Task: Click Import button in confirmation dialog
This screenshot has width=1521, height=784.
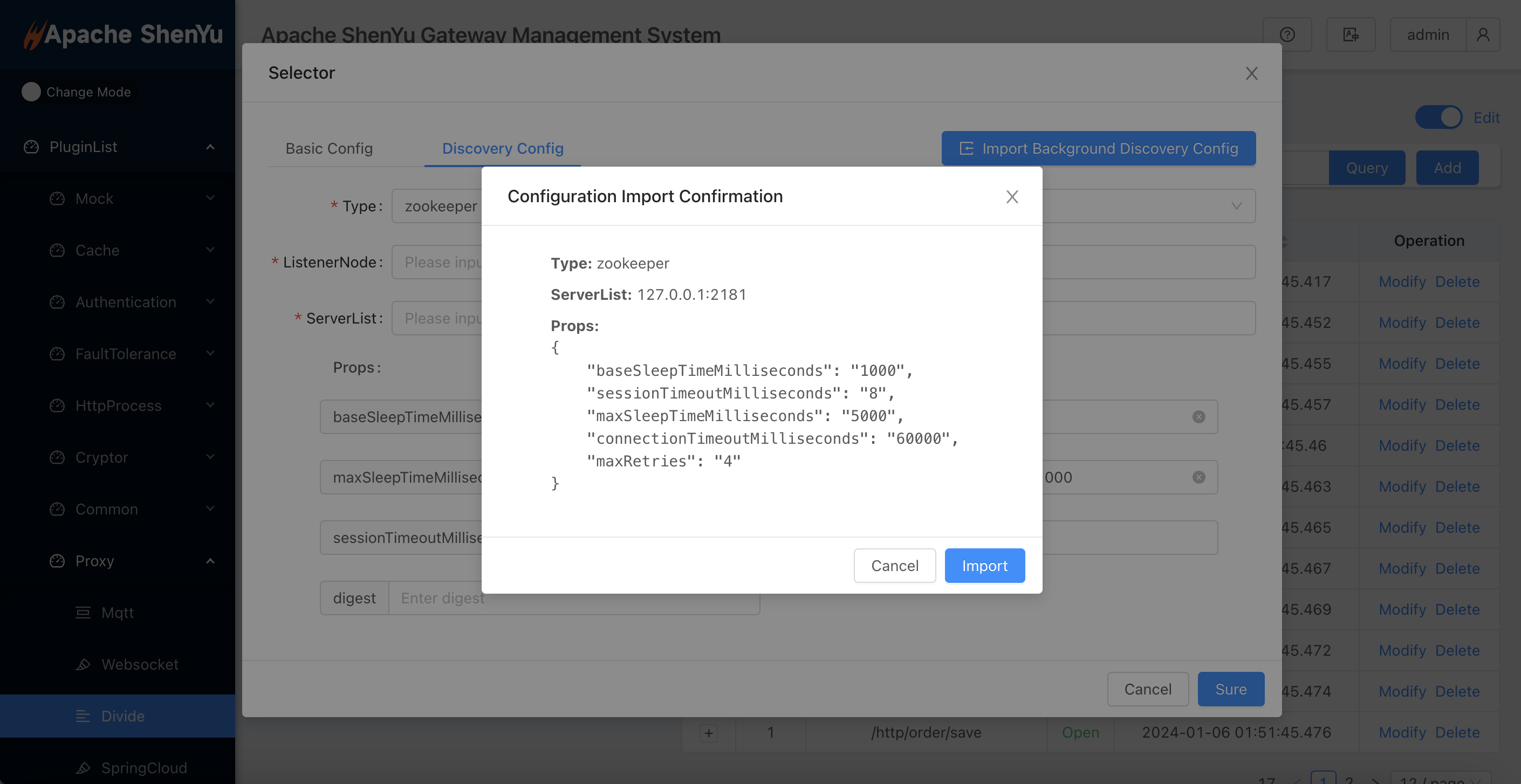Action: coord(984,565)
